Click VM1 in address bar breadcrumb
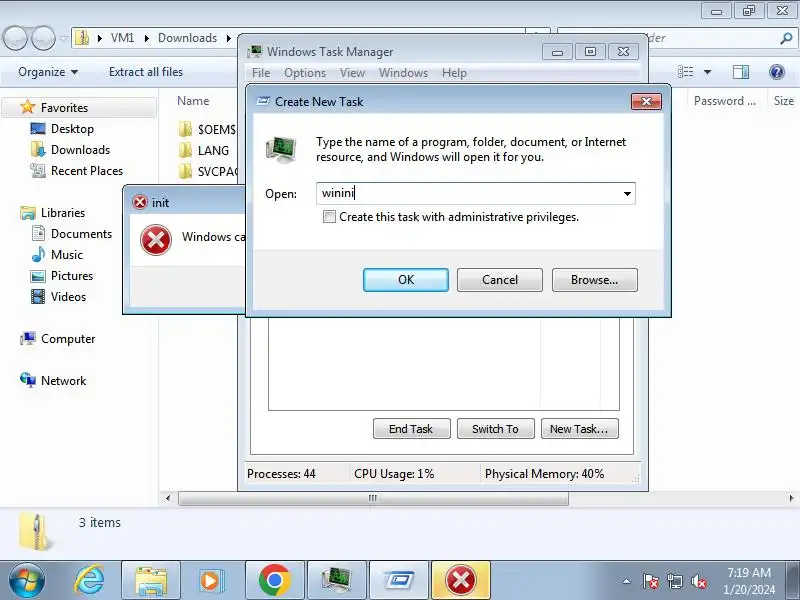This screenshot has width=800, height=600. click(122, 38)
